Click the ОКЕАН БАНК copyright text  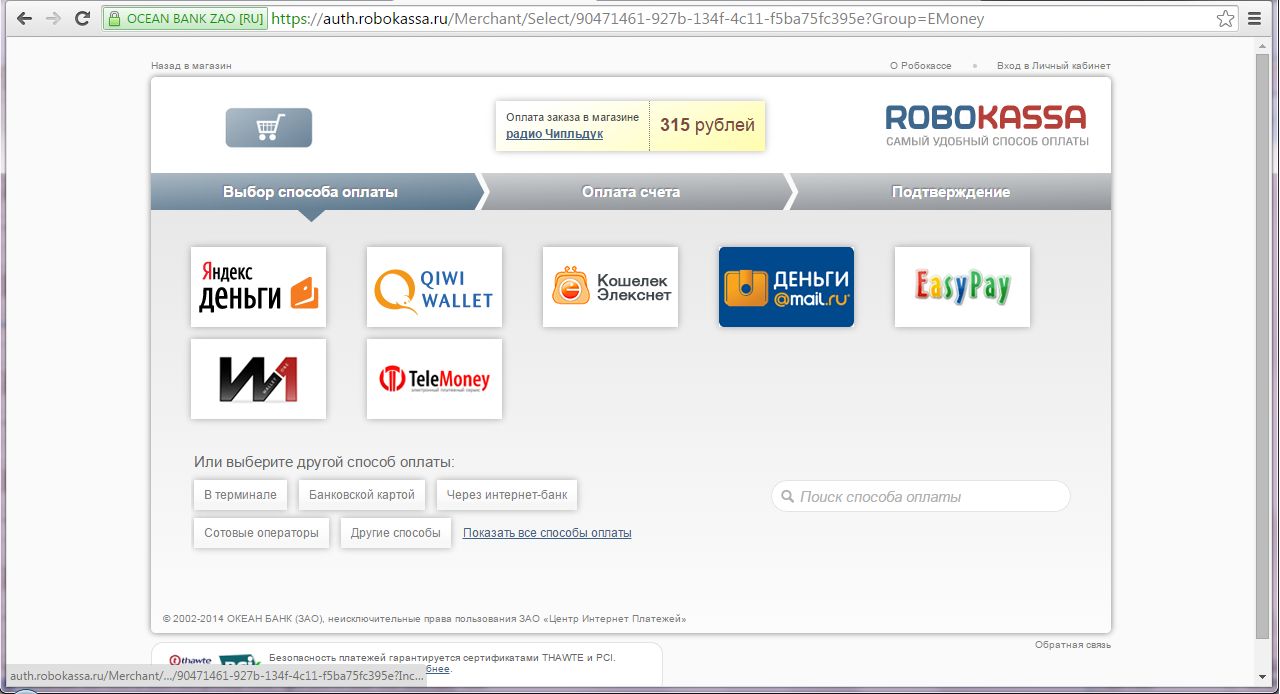click(424, 619)
